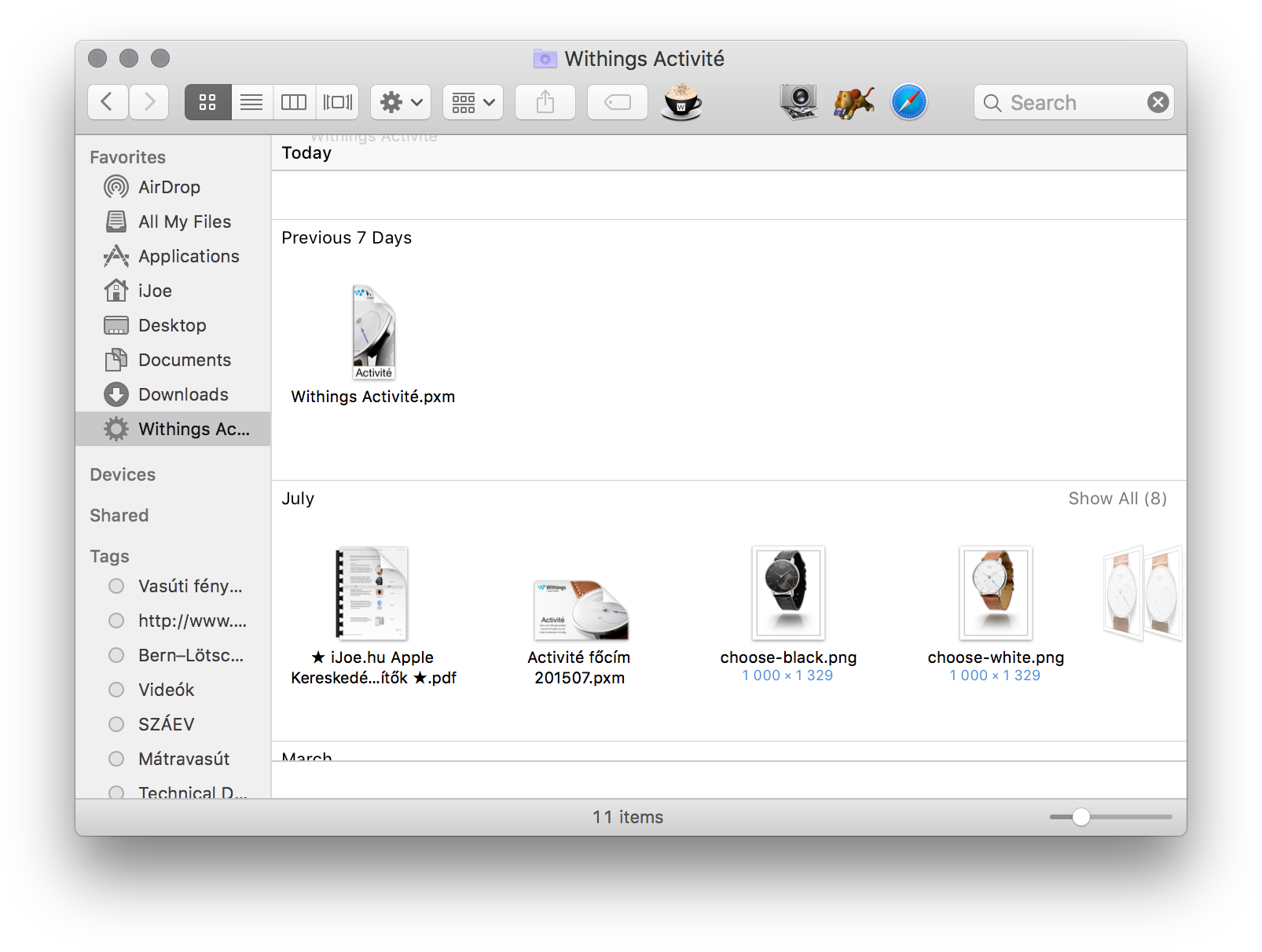Open the item arrangement dropdown
Screen dimensions: 1262x952
tap(473, 102)
